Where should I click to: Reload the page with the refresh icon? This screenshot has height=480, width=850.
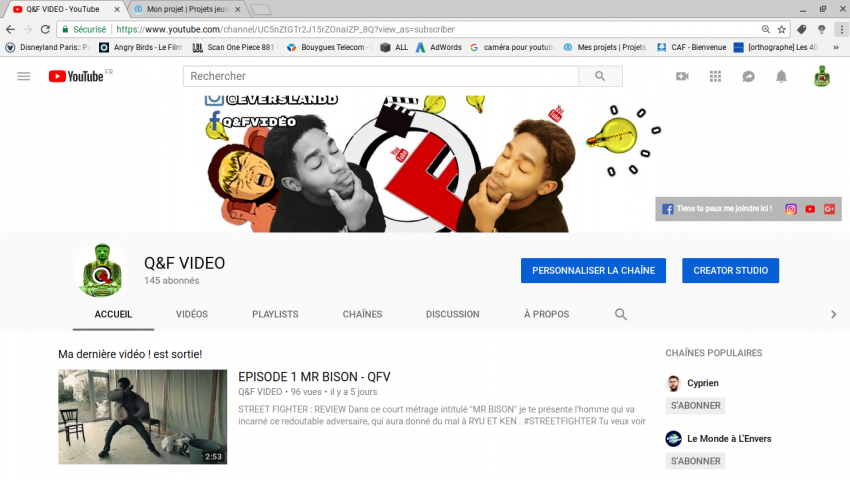pyautogui.click(x=46, y=29)
